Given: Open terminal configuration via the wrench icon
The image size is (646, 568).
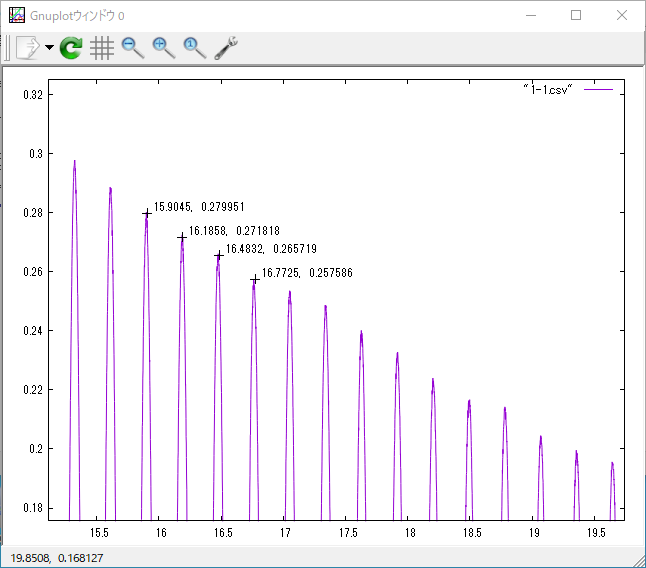Looking at the screenshot, I should click(226, 48).
